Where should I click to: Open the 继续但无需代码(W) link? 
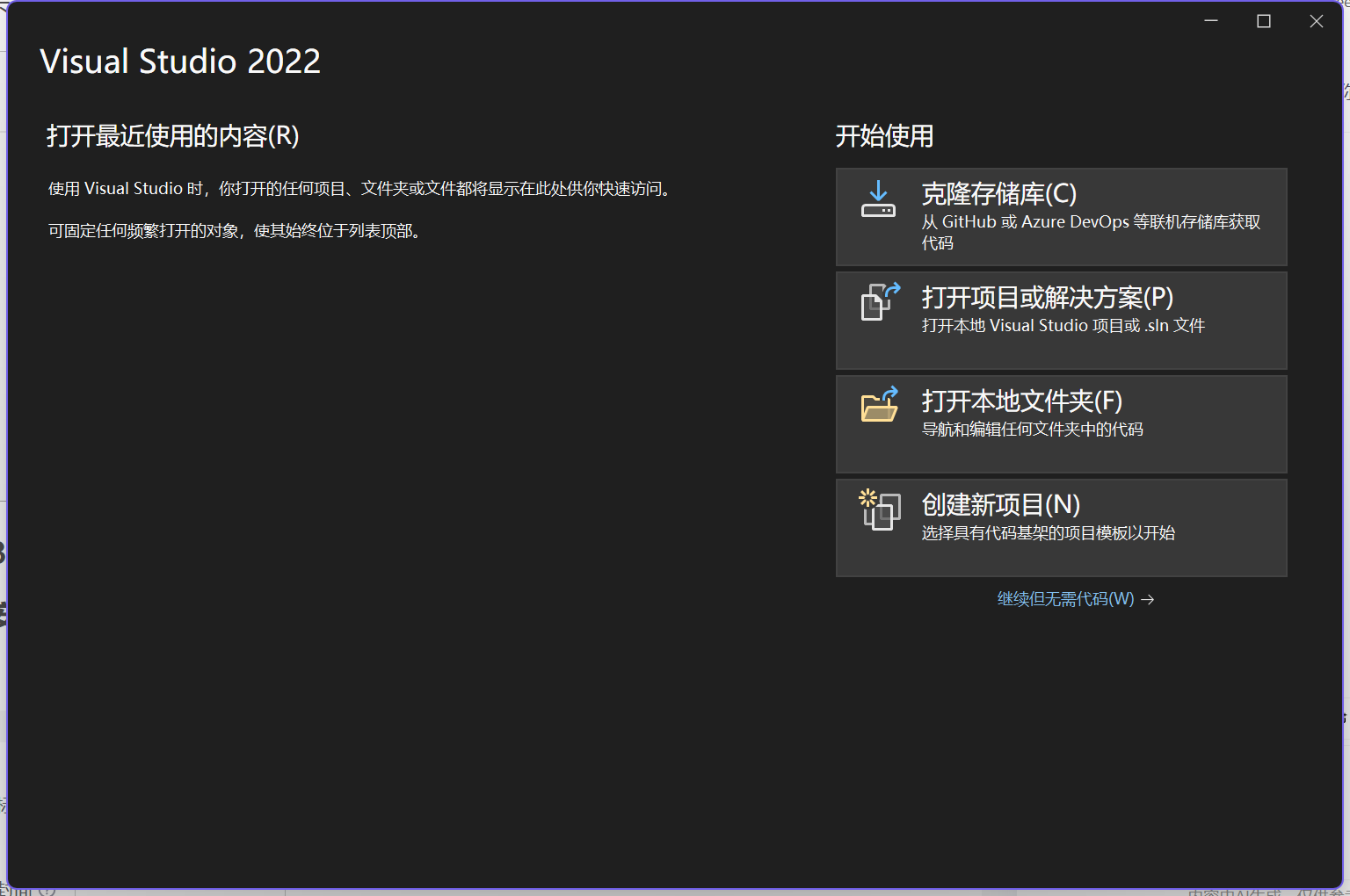coord(1065,599)
